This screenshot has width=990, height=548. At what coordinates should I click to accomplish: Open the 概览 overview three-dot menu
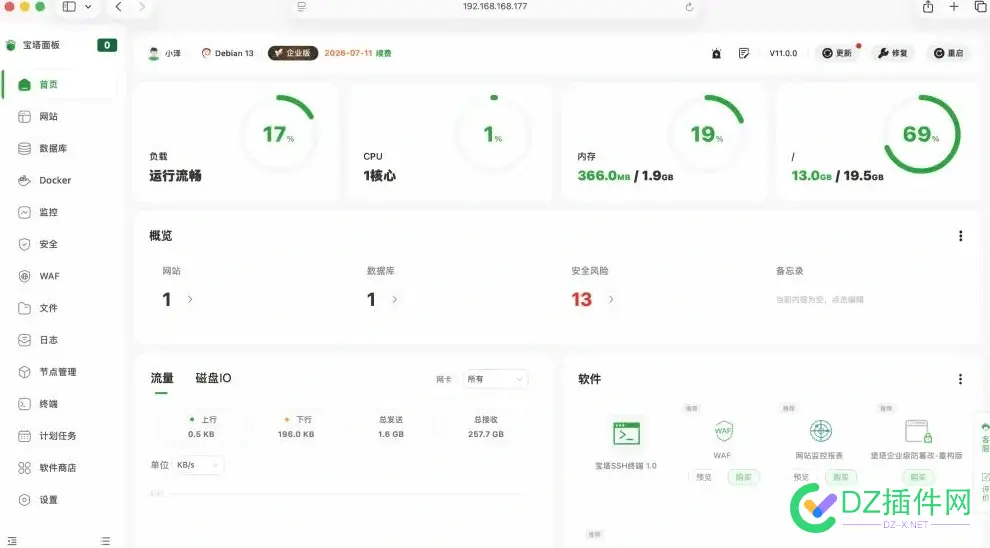point(960,236)
